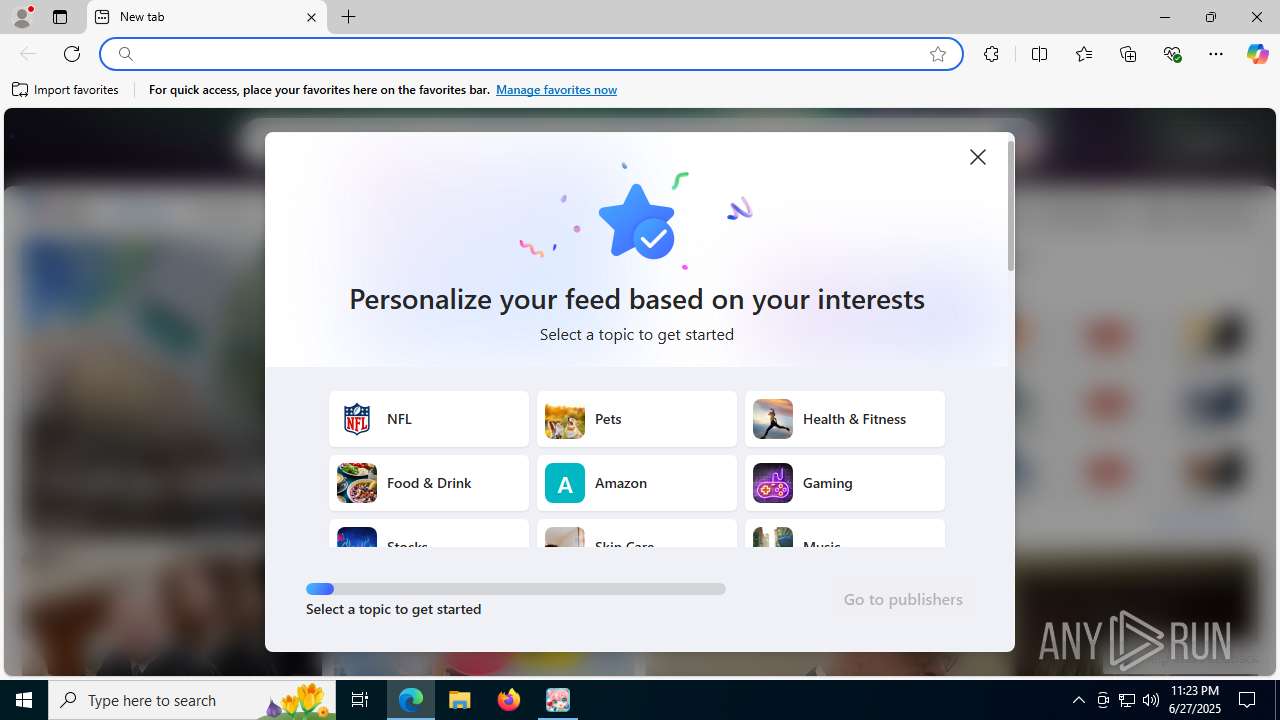This screenshot has width=1280, height=720.
Task: Open the Action Center notifications icon
Action: click(x=1247, y=700)
